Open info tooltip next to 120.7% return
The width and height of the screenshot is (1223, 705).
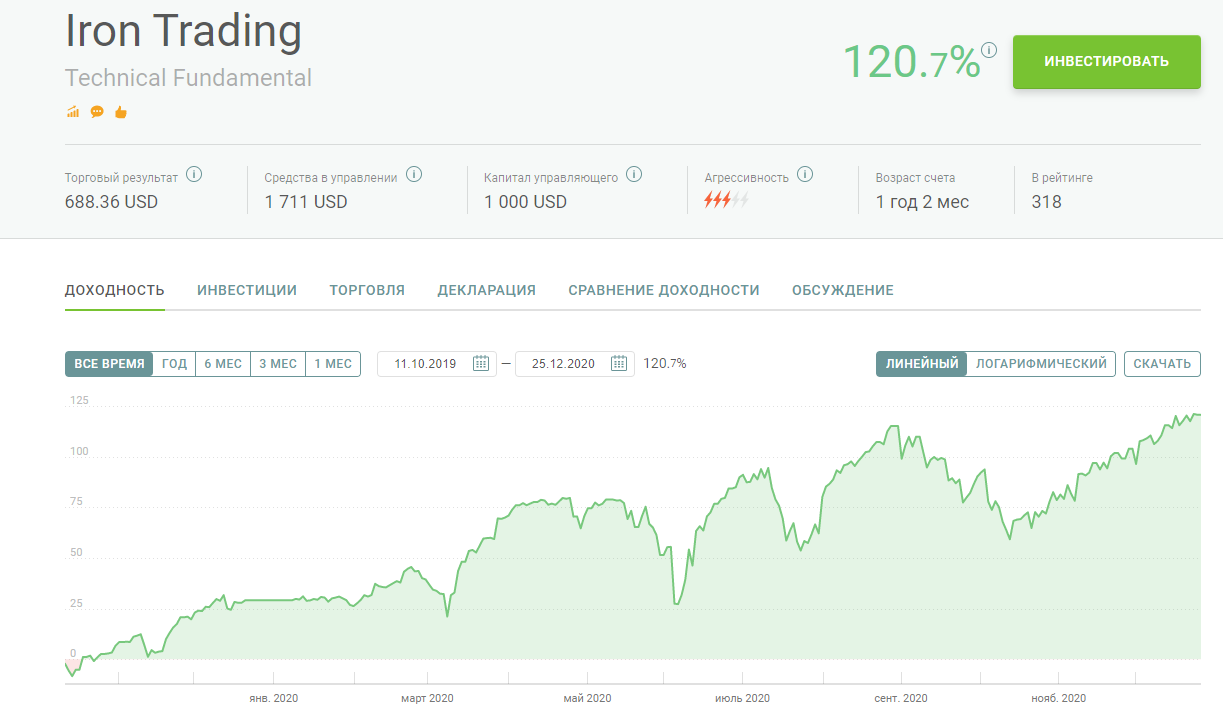[x=989, y=49]
